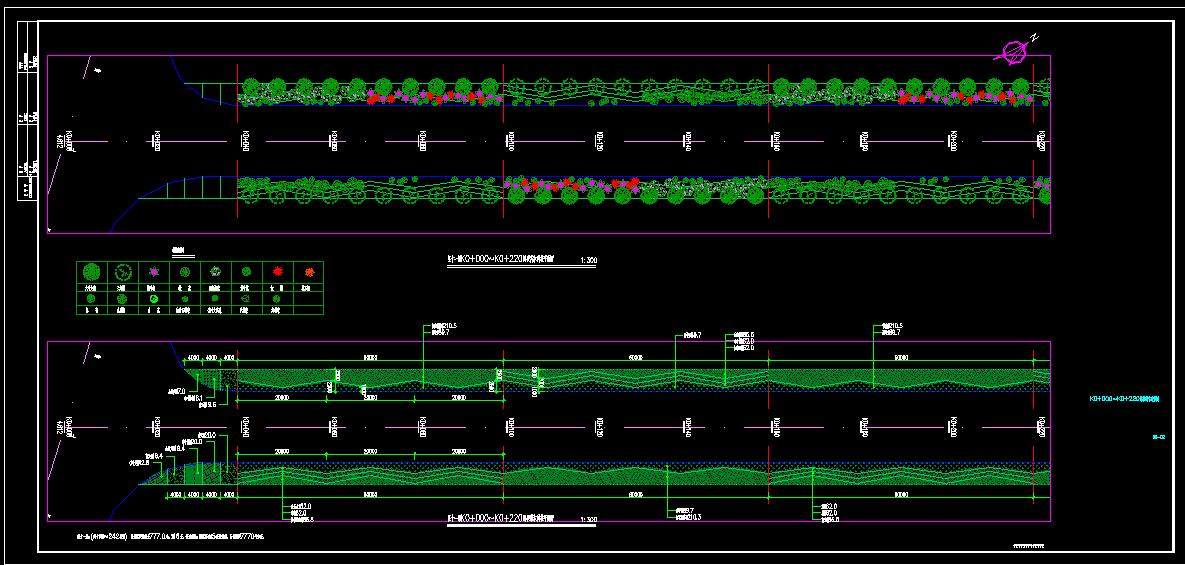Pick the magenta flower symbol in legend
This screenshot has width=1185, height=565.
[x=154, y=271]
